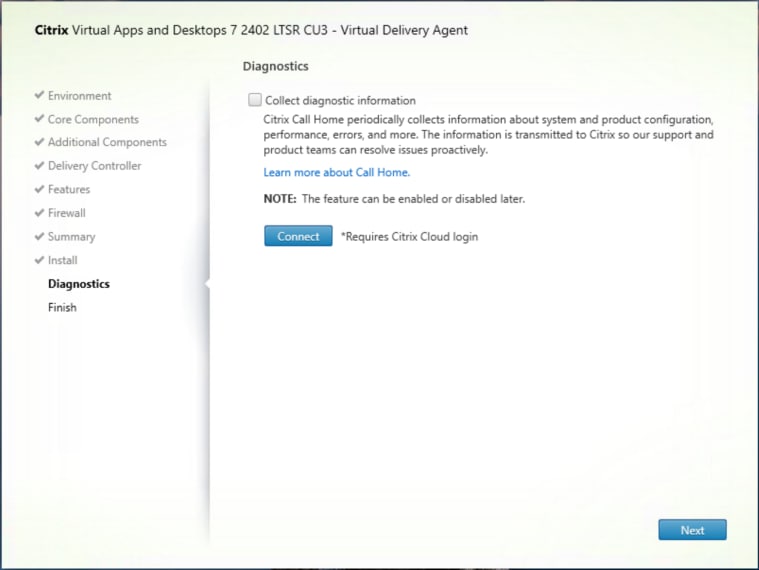Select the Additional Components step
Screen dimensions: 759x570
(x=107, y=142)
